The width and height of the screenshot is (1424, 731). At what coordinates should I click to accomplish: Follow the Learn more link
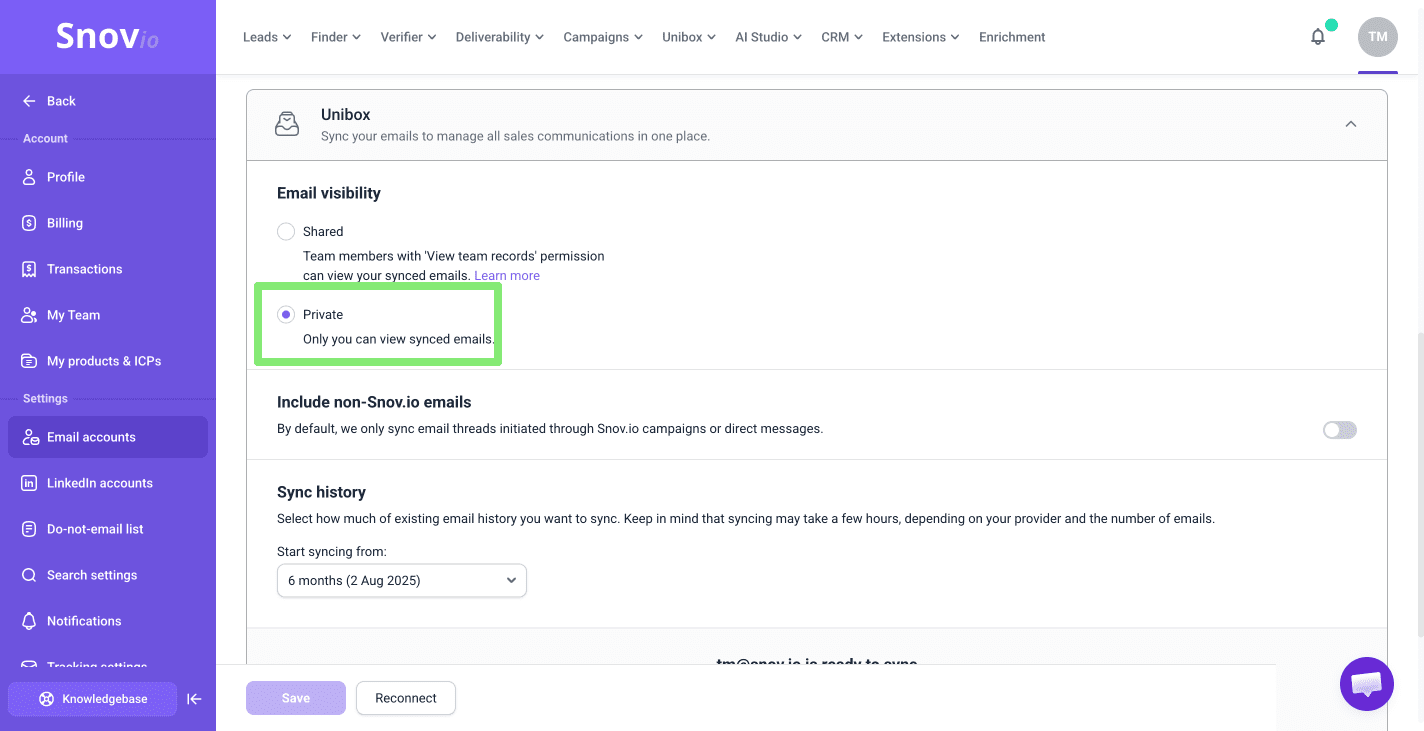[506, 276]
